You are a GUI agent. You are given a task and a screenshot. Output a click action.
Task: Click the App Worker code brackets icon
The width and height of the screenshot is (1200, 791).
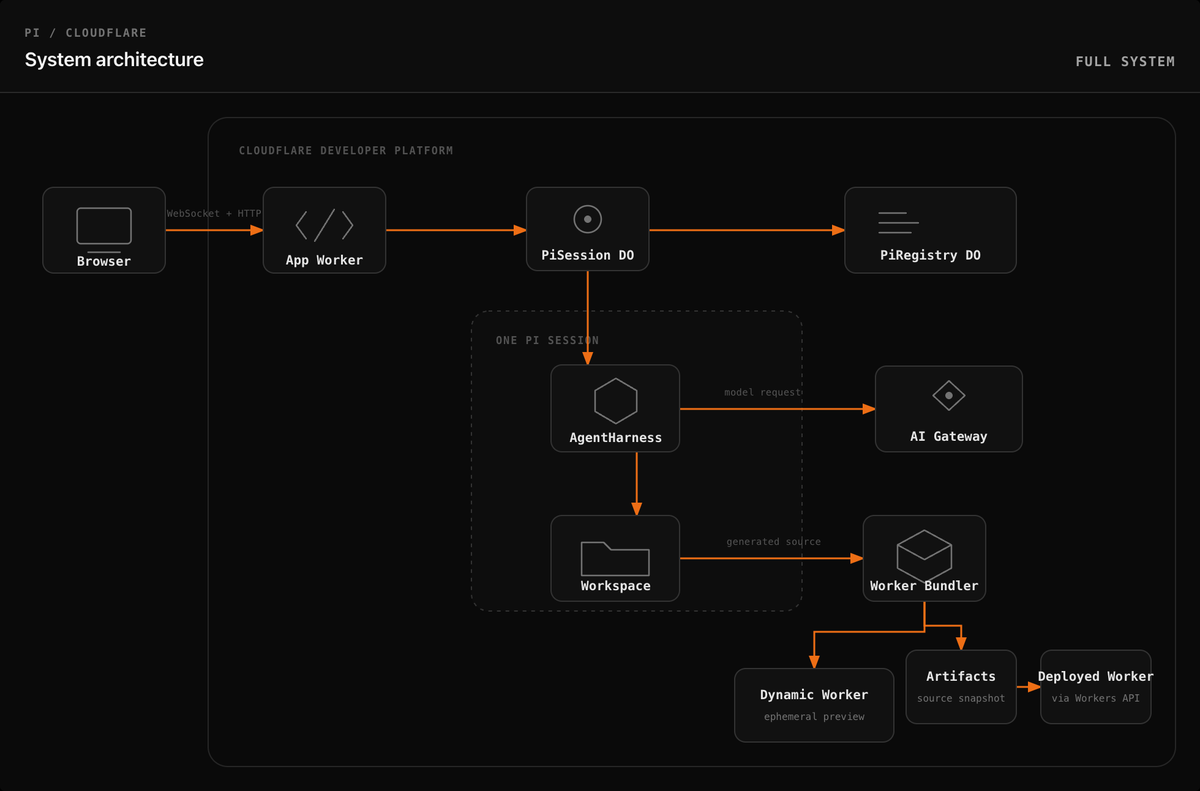coord(324,225)
